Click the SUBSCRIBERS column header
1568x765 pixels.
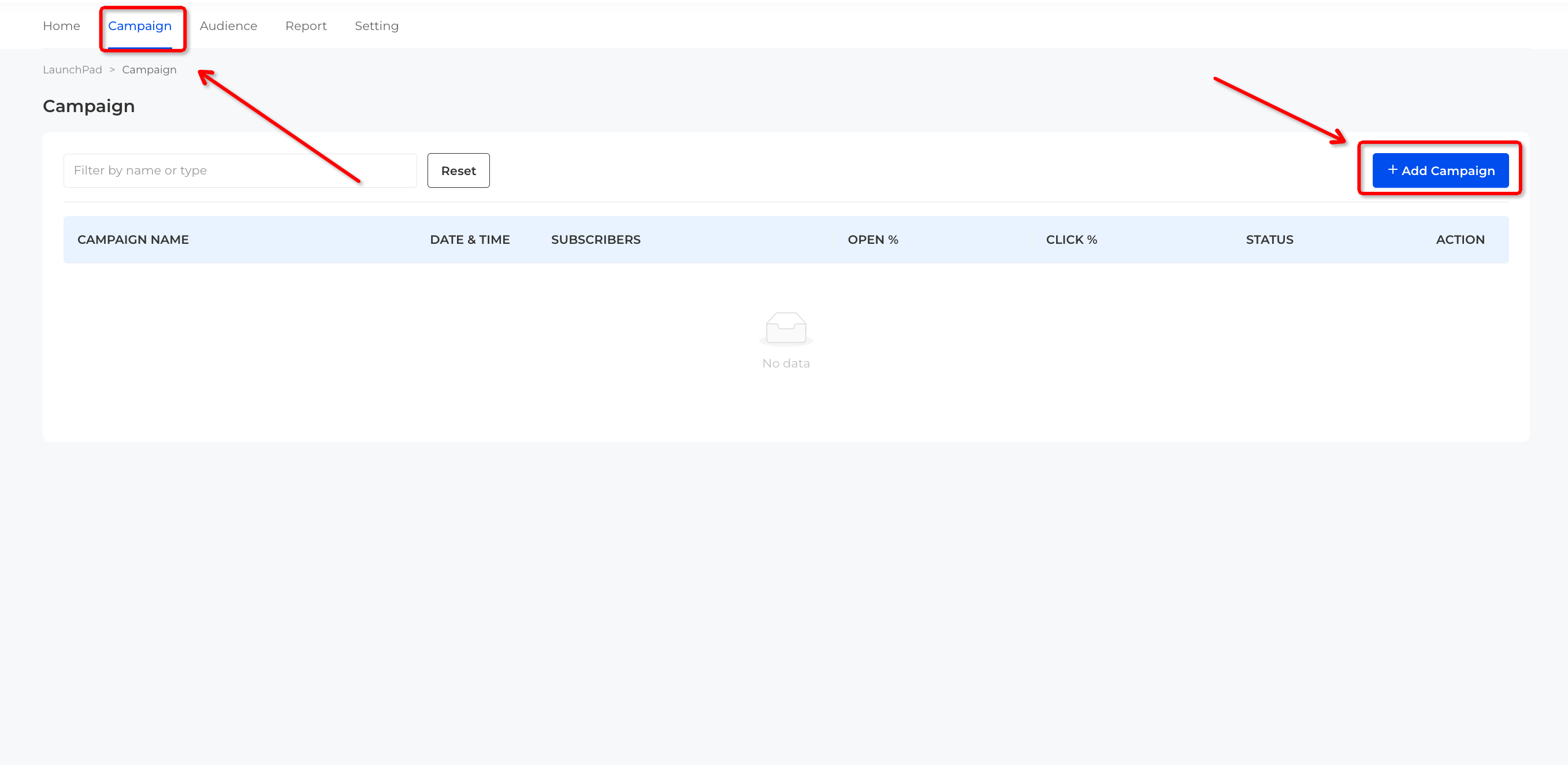click(596, 240)
